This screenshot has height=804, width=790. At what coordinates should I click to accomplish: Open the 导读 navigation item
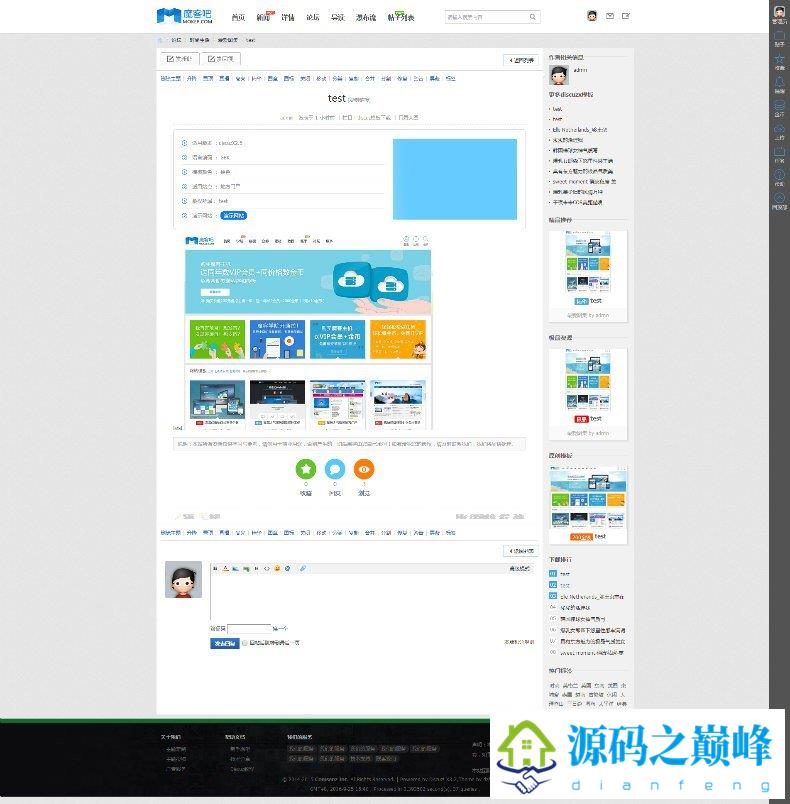(x=338, y=17)
